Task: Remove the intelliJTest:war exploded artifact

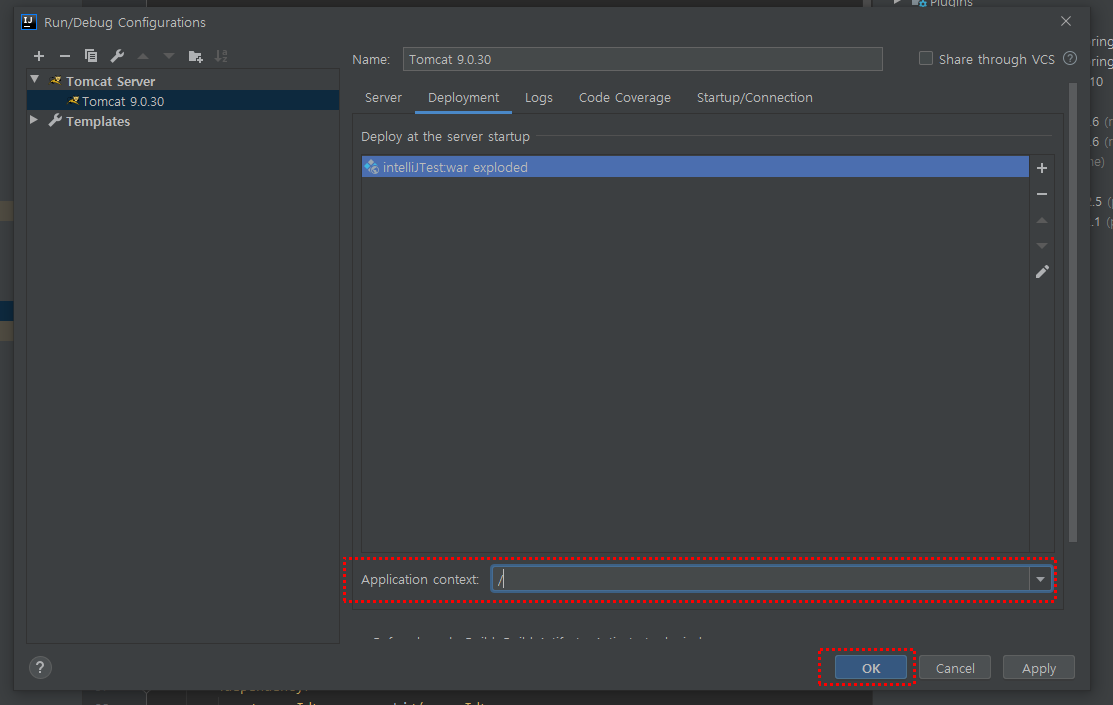Action: (1042, 194)
